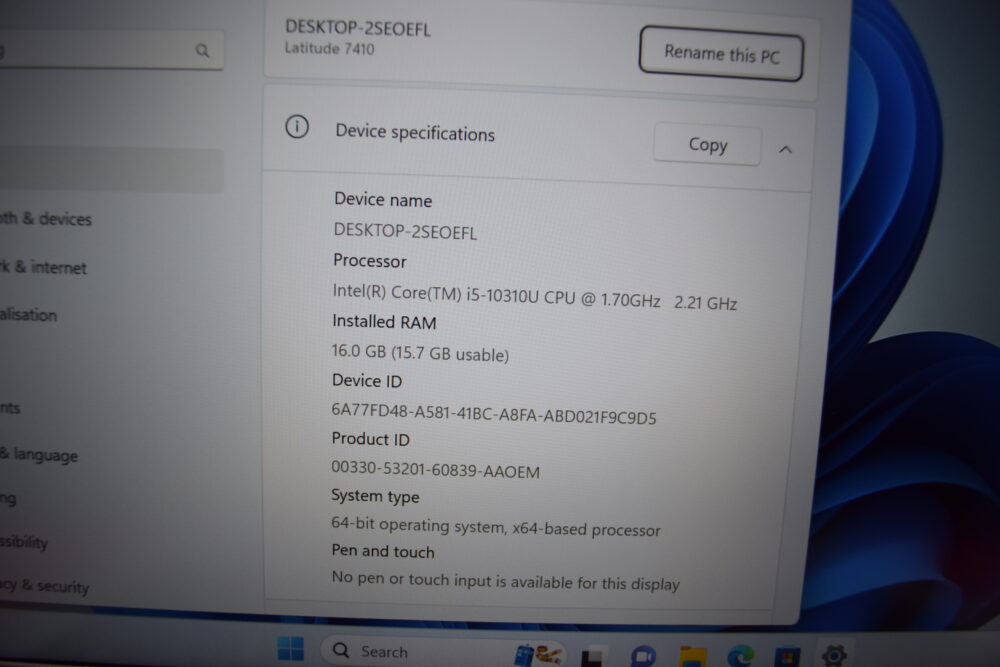Click the Device ID label
Screen dimensions: 1000x667
click(x=367, y=381)
